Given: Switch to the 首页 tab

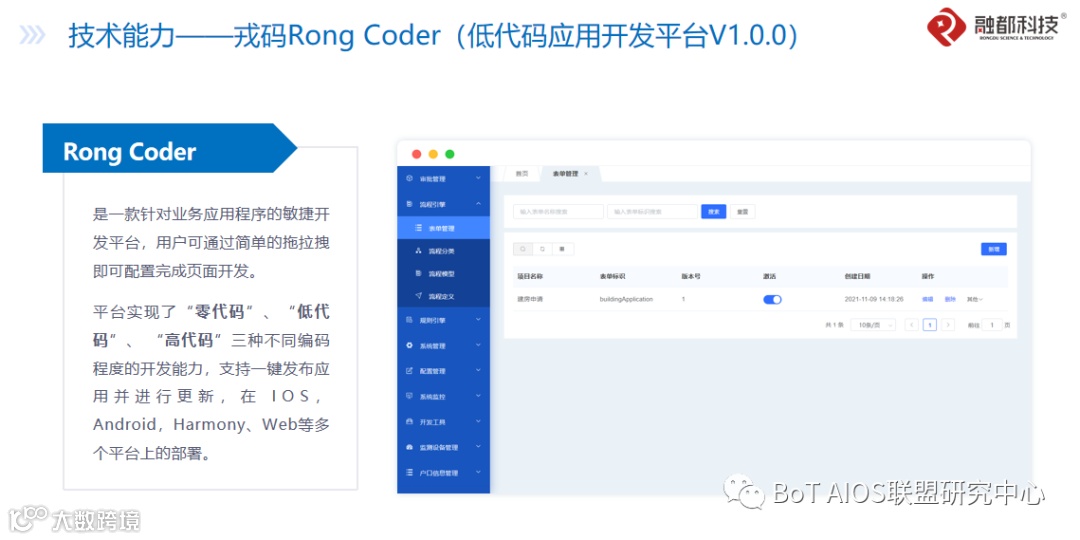Looking at the screenshot, I should (x=522, y=174).
